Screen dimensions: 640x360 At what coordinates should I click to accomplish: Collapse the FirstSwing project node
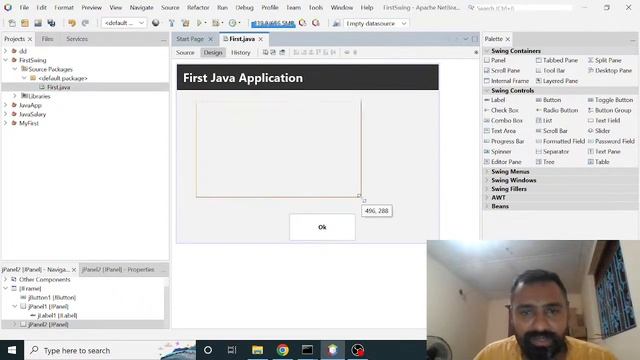(5, 60)
